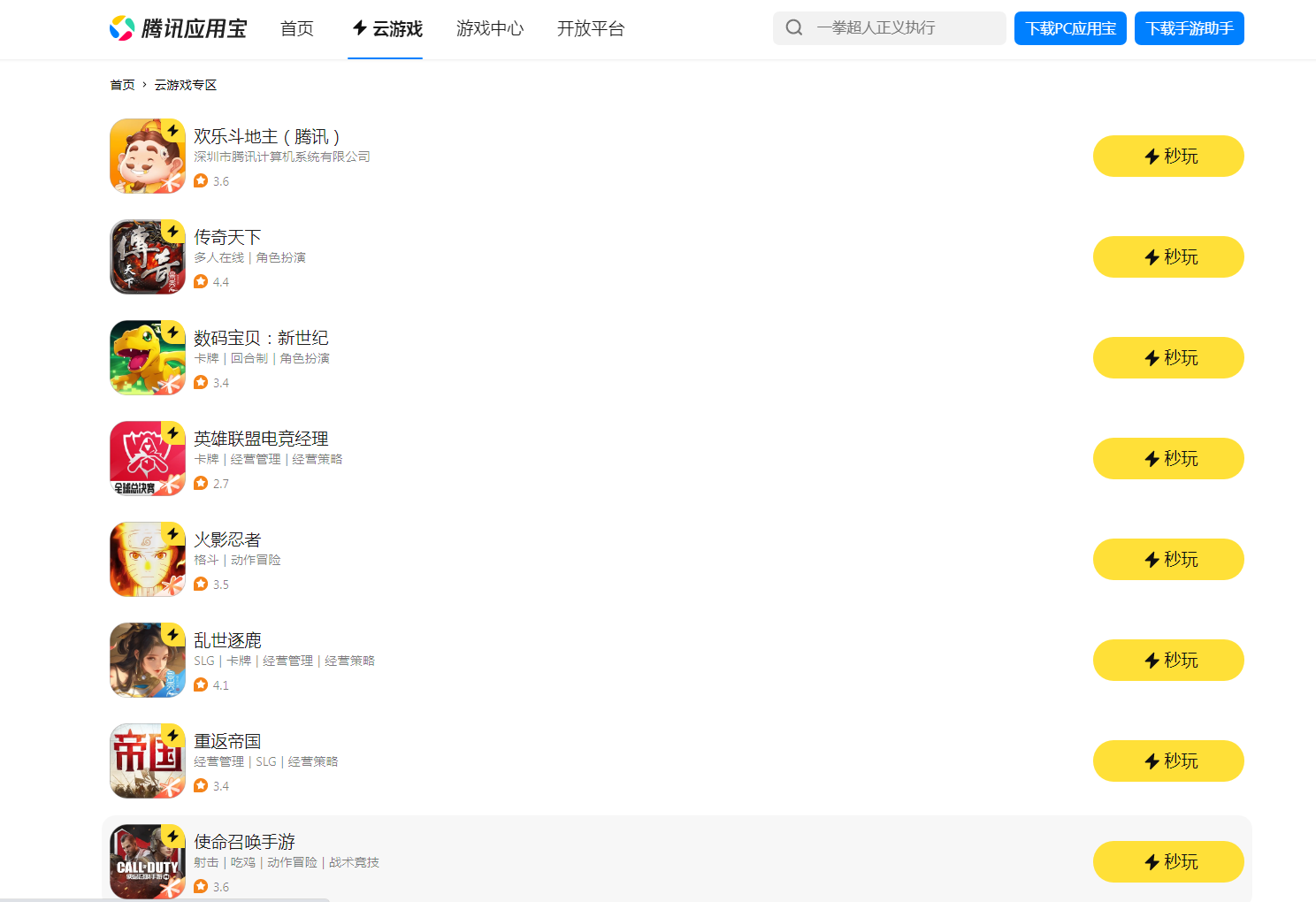Play 英雄联盟电竞经理 with 秒玩 button

(1168, 458)
